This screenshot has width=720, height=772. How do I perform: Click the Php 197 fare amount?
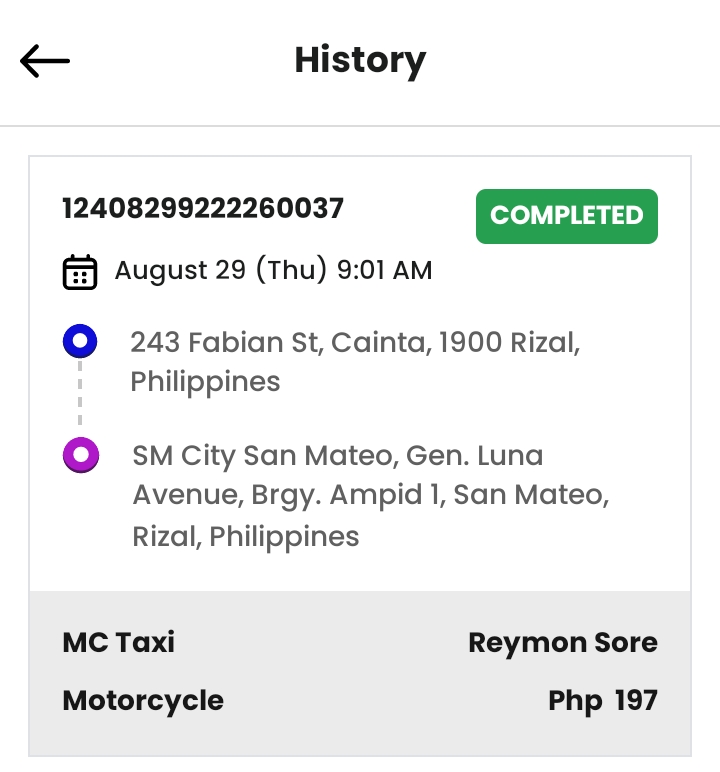click(602, 700)
